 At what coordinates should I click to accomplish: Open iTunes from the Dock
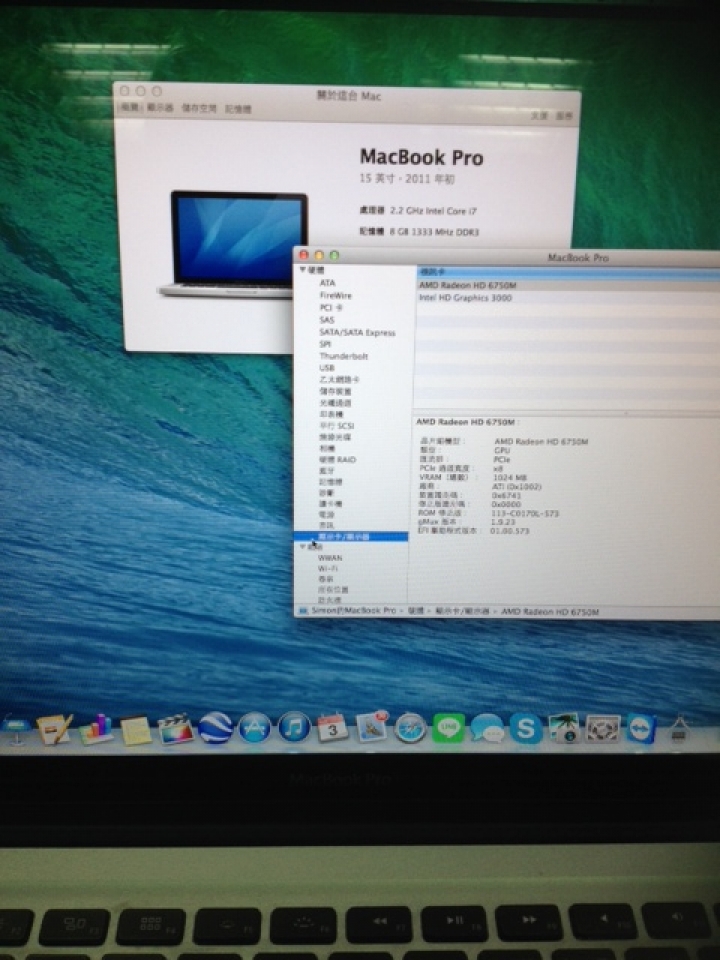(294, 728)
